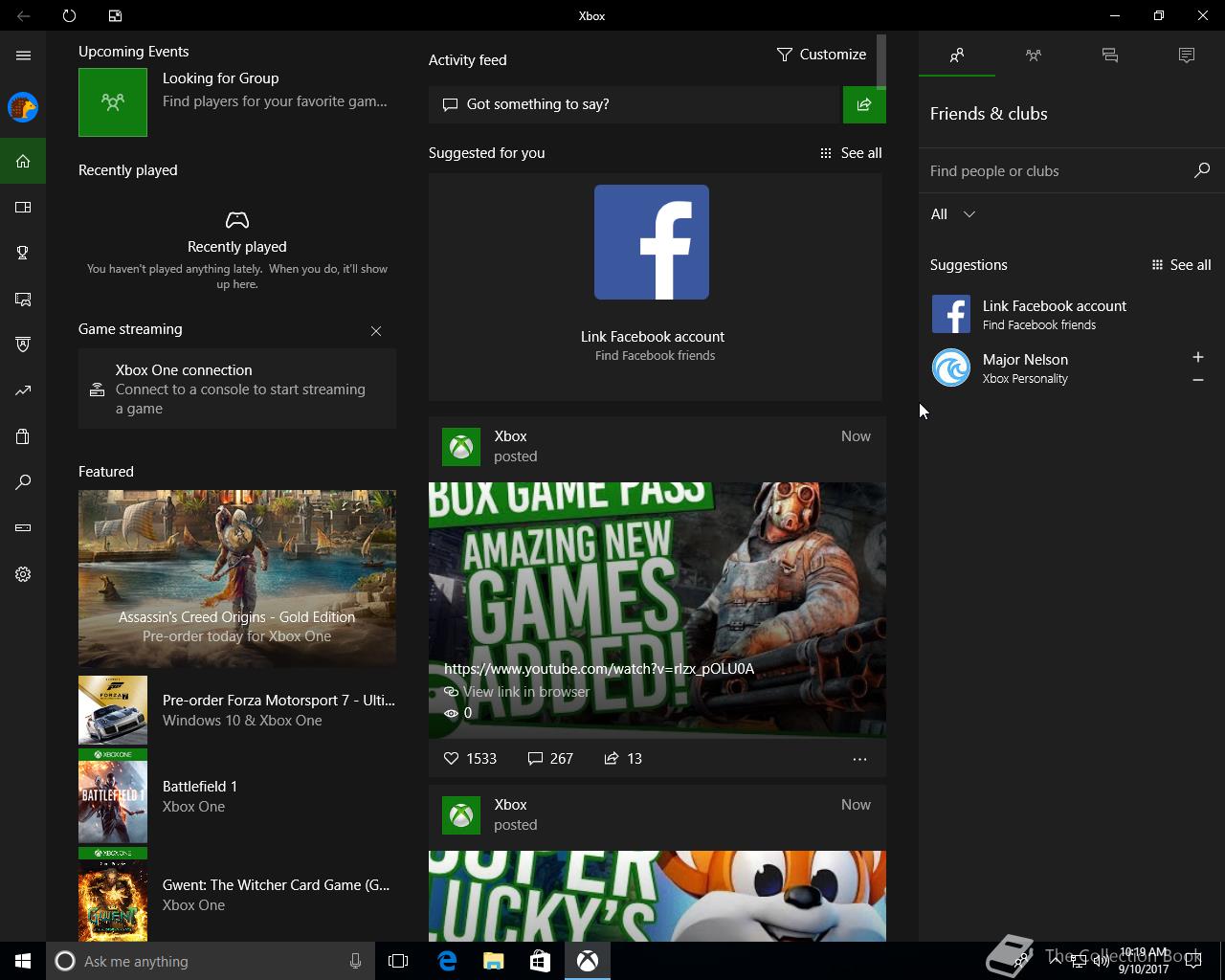The height and width of the screenshot is (980, 1225).
Task: Click the back arrow in title bar
Action: click(23, 15)
